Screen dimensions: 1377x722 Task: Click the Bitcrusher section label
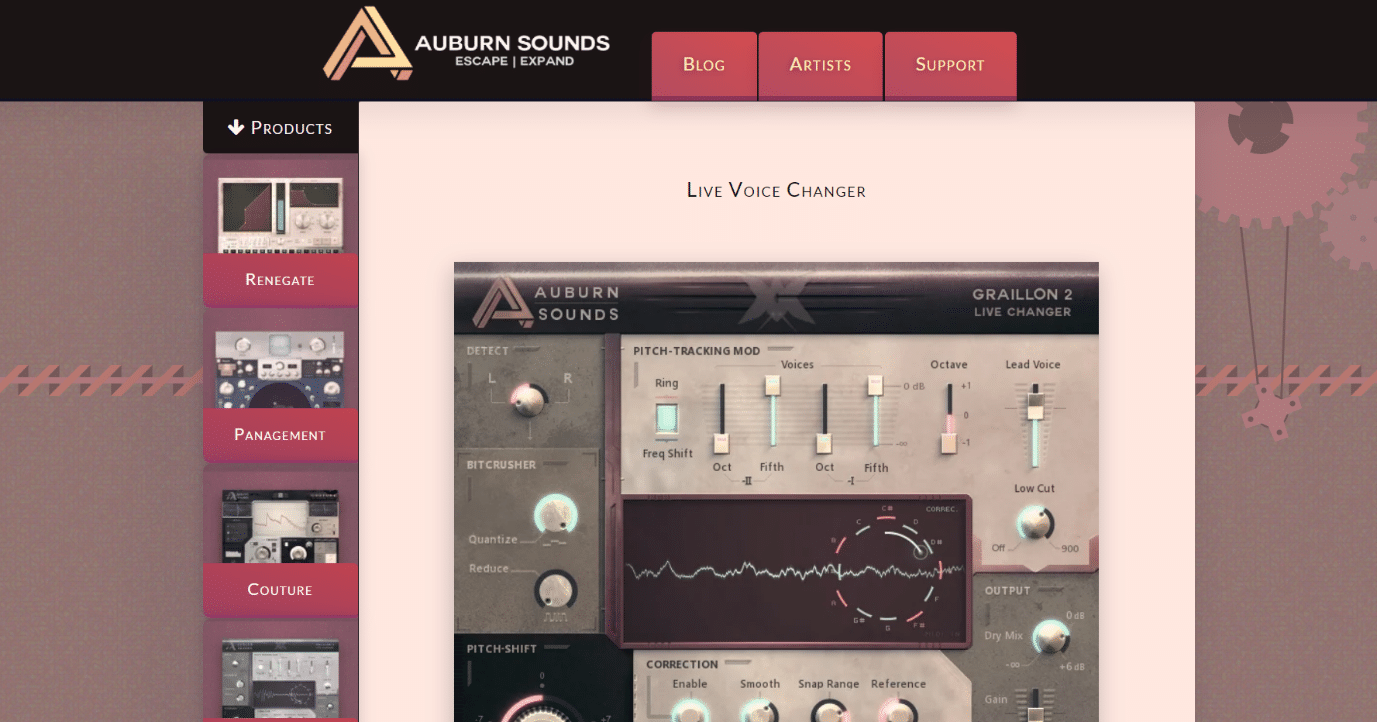click(x=501, y=464)
